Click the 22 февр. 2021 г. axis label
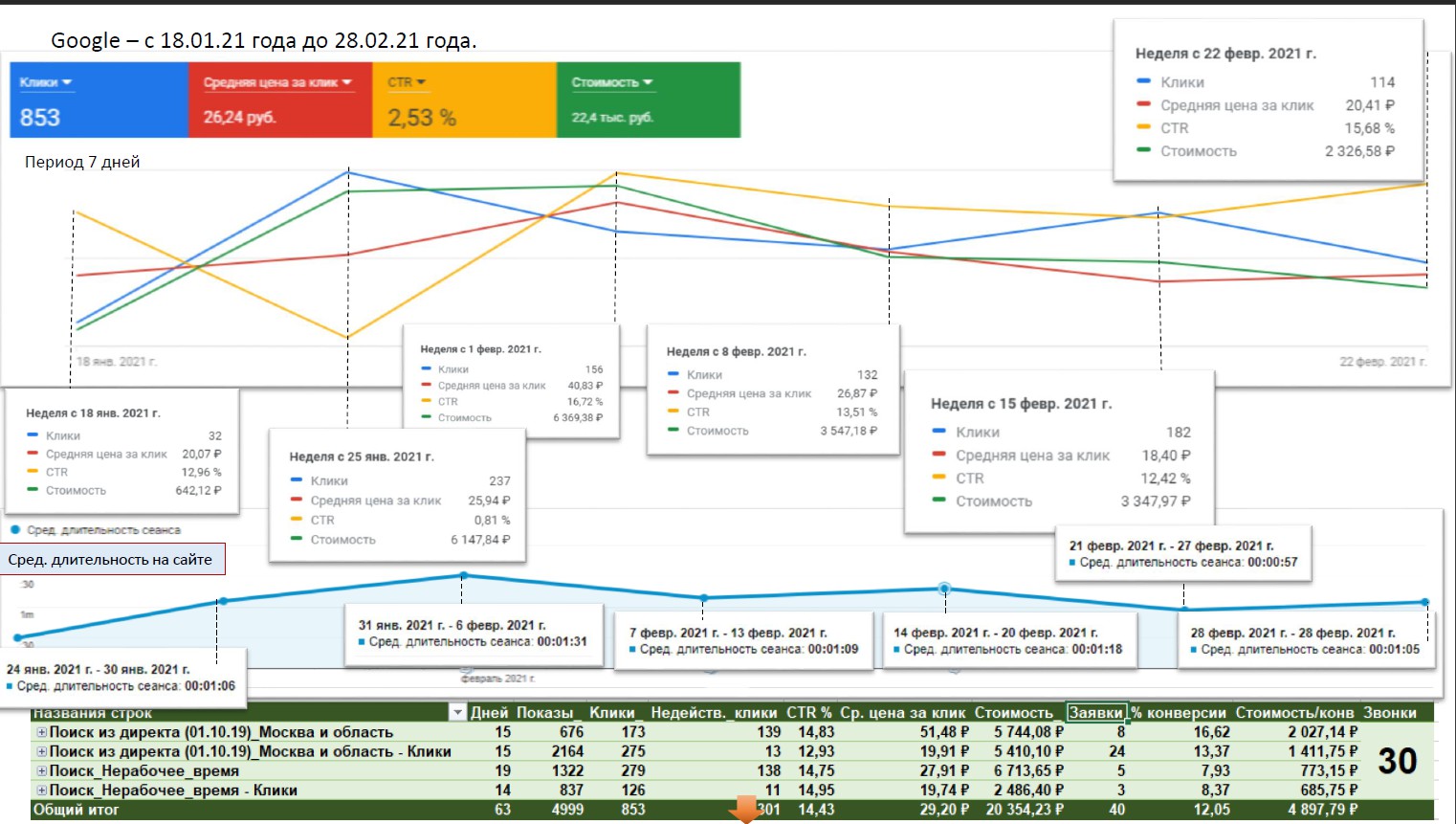Image resolution: width=1456 pixels, height=824 pixels. tap(1382, 362)
